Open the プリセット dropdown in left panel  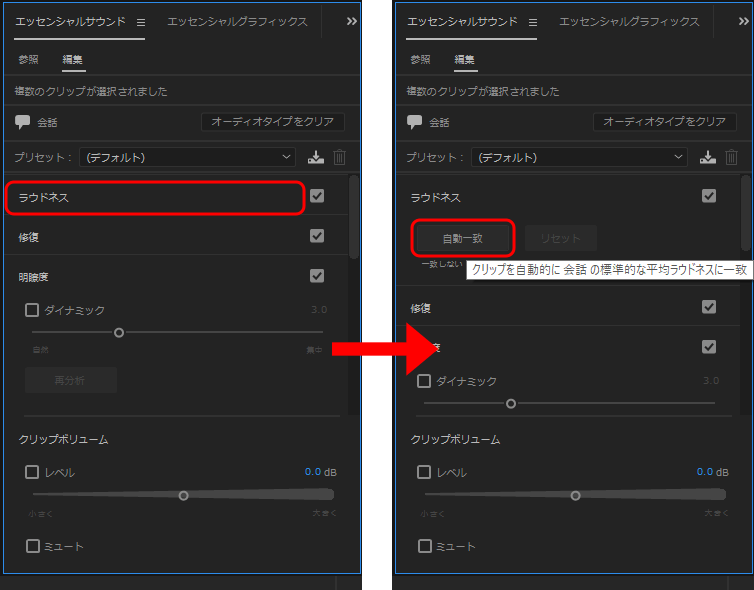click(188, 157)
